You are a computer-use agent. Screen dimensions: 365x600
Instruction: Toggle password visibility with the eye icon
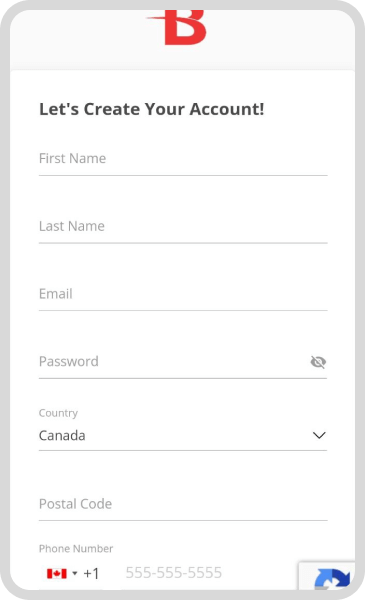click(318, 362)
